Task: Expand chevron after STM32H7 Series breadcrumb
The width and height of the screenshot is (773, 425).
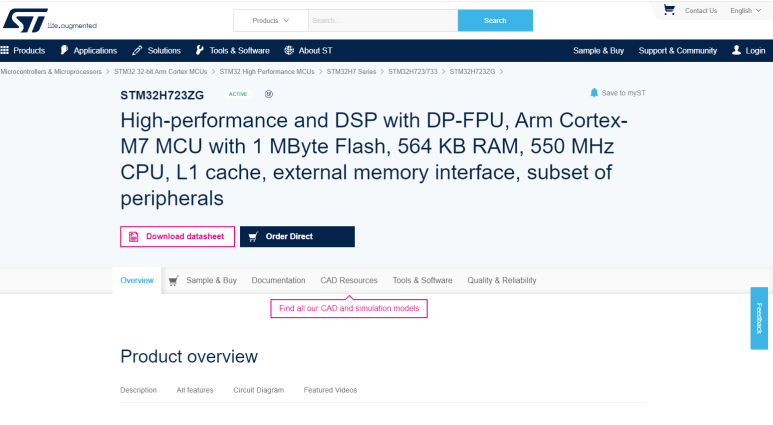Action: tap(382, 72)
